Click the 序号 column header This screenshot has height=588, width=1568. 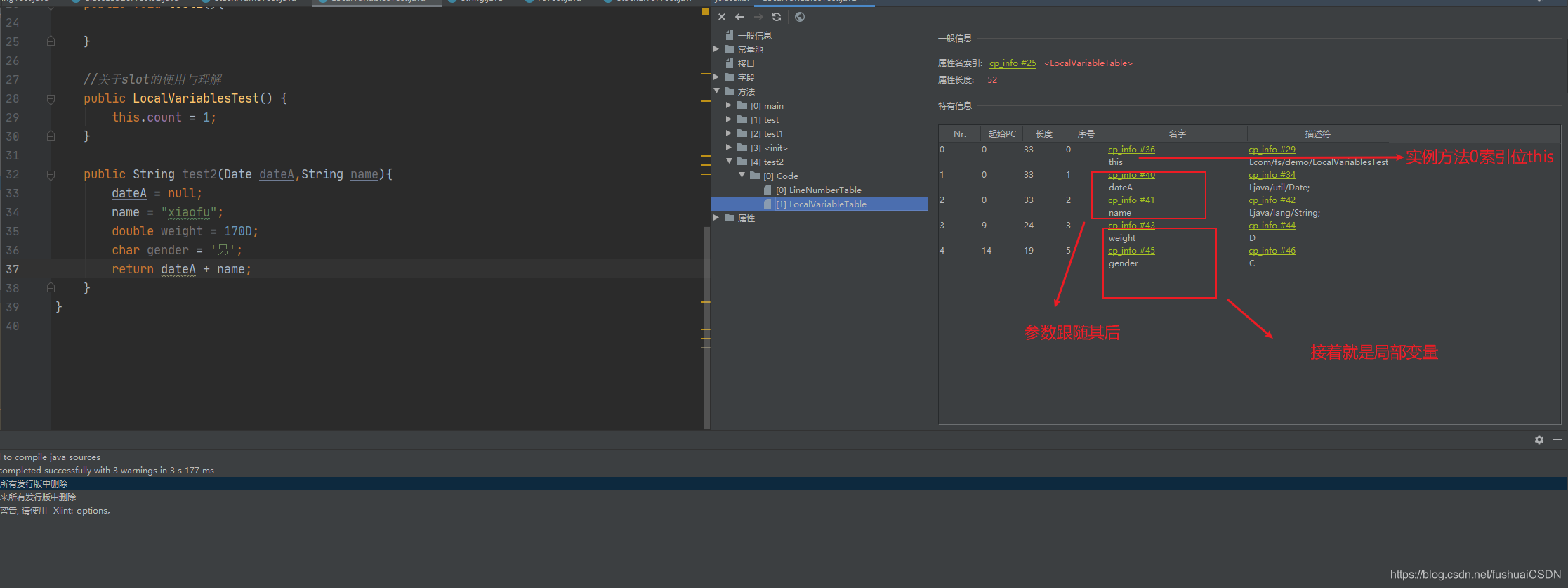tap(1086, 133)
